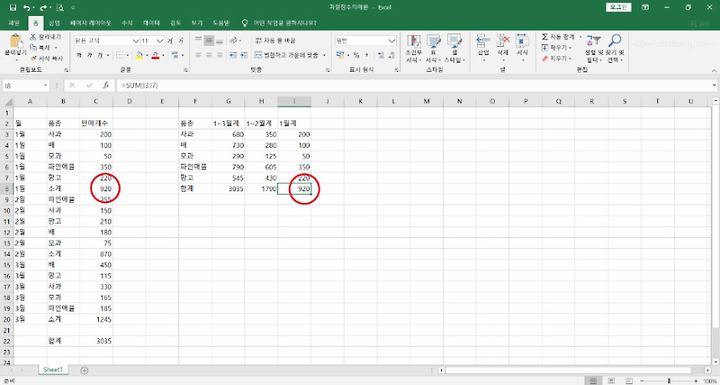Align cell text to the right
This screenshot has height=385, width=720.
point(220,55)
